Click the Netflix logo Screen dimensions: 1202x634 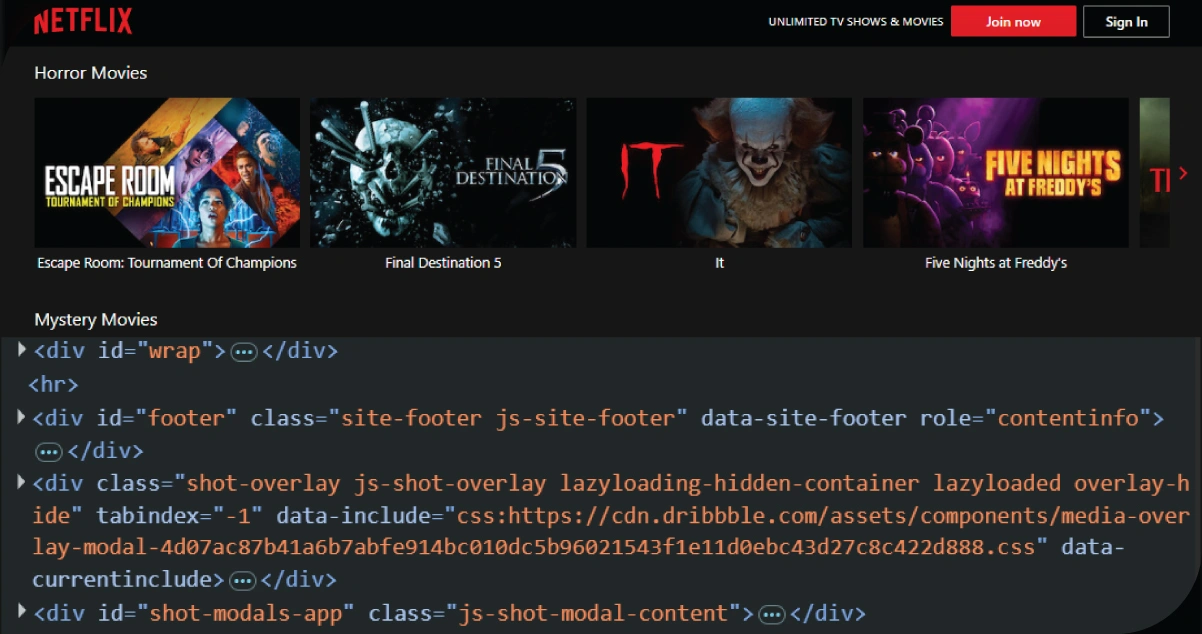click(83, 22)
